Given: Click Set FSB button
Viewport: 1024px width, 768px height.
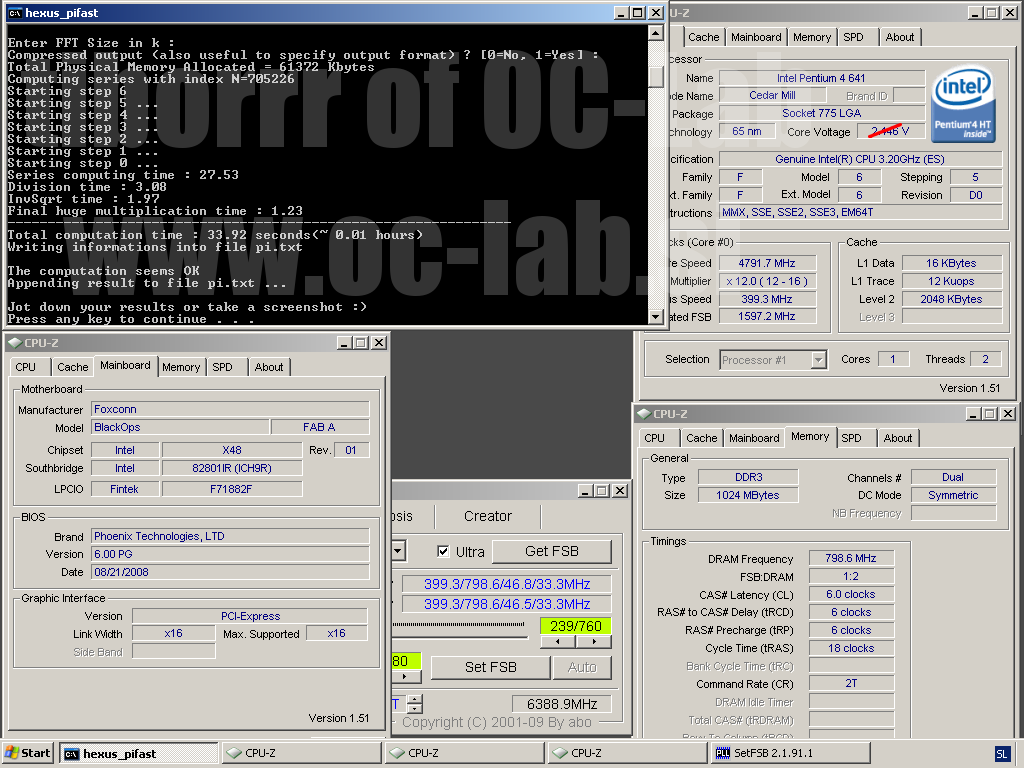Looking at the screenshot, I should point(490,667).
